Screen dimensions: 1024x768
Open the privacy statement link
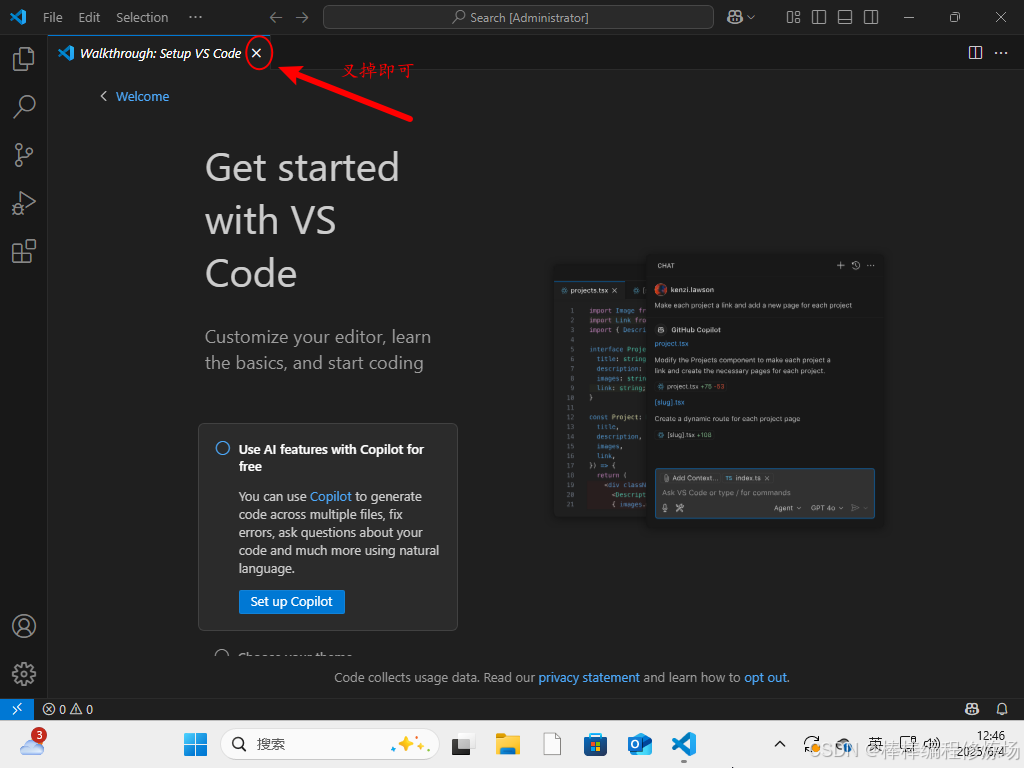pos(588,677)
